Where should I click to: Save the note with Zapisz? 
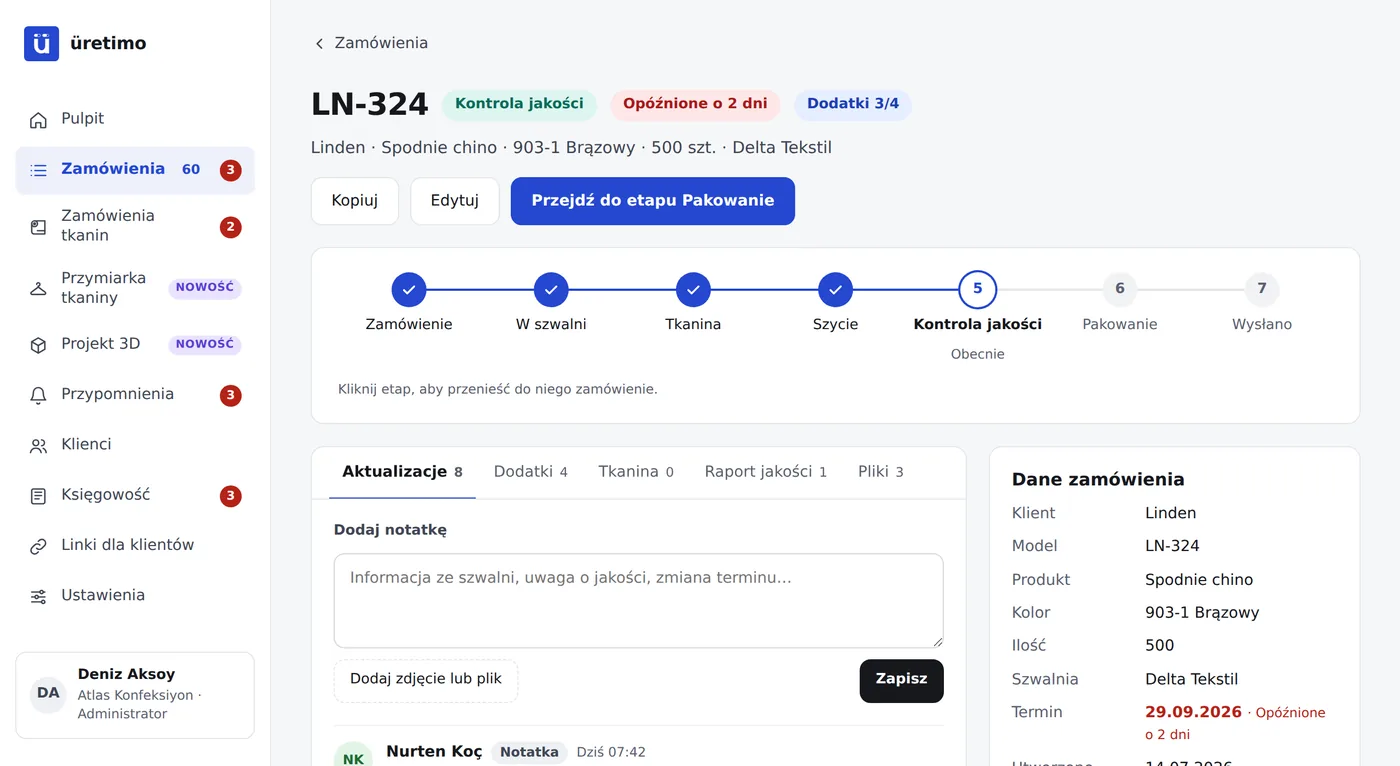coord(902,680)
